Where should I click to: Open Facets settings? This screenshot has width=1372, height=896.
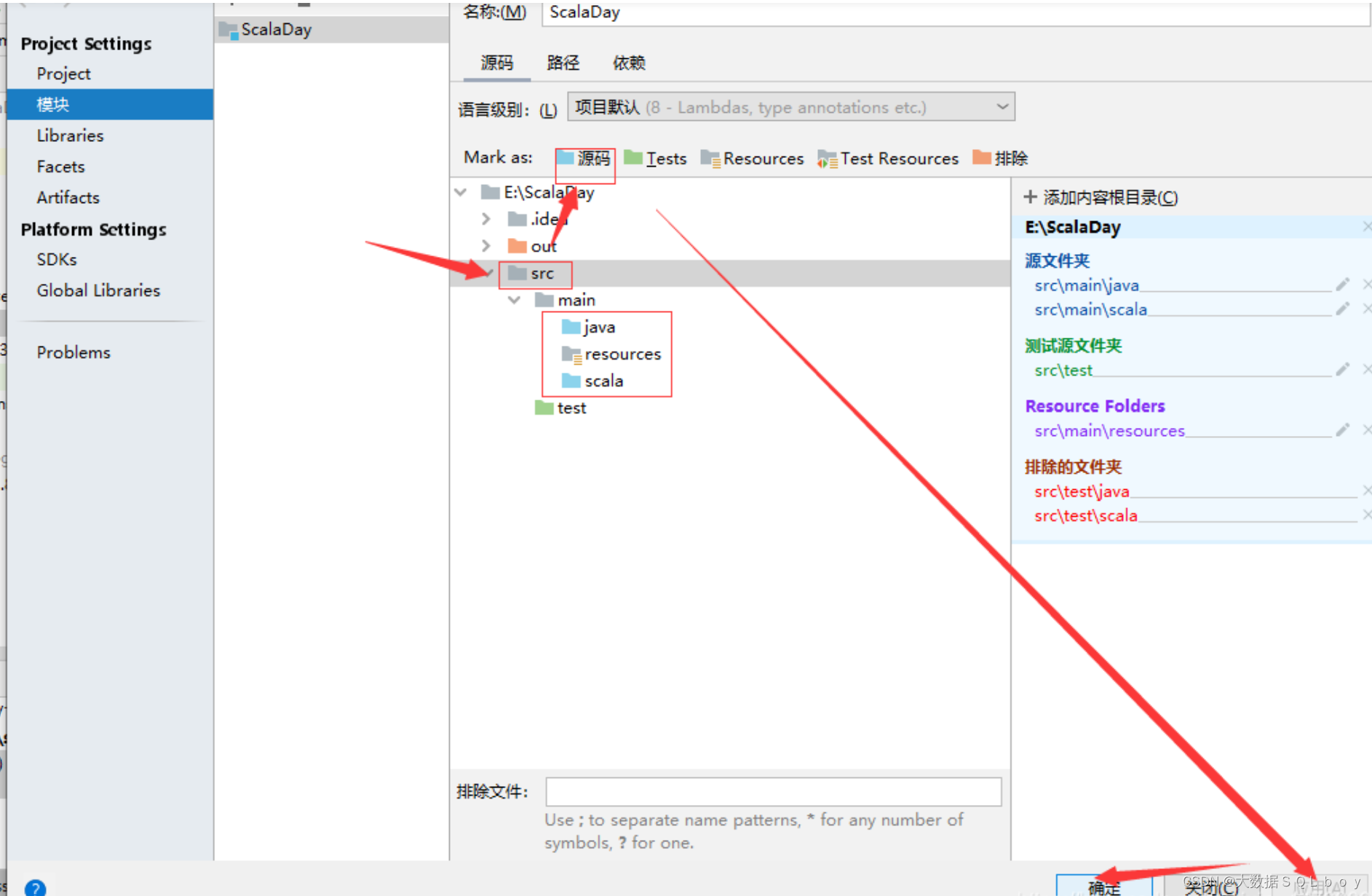click(x=61, y=167)
